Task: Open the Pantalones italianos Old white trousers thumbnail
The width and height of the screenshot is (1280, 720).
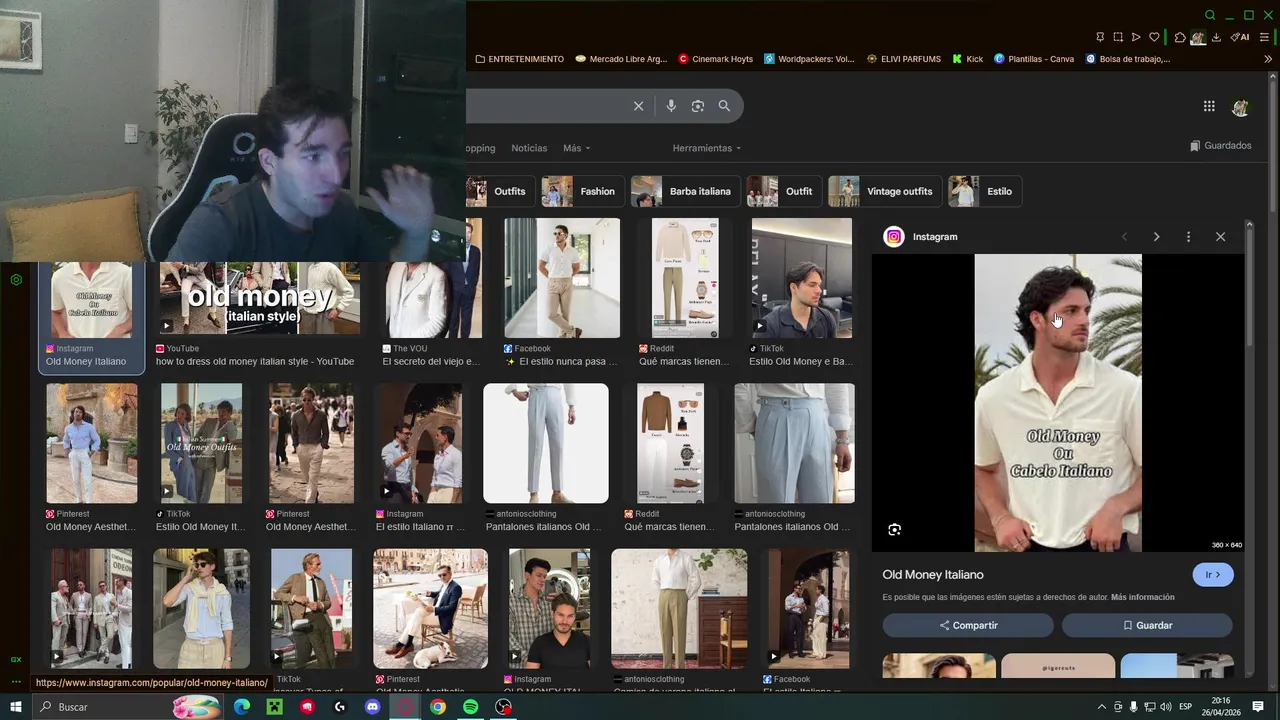Action: [x=546, y=443]
